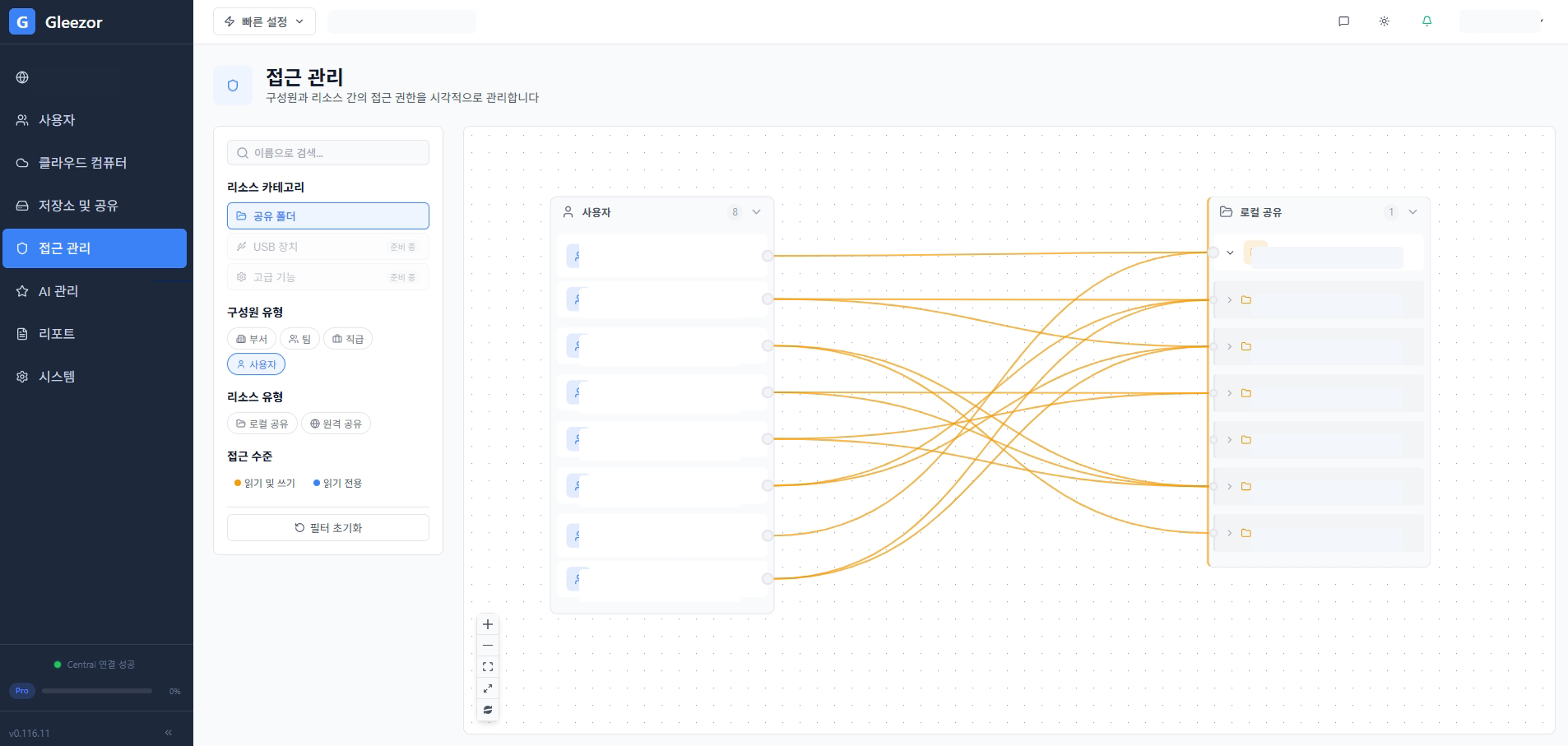Click the last subfolder's folder icon
Image resolution: width=1568 pixels, height=746 pixels.
click(x=1246, y=533)
